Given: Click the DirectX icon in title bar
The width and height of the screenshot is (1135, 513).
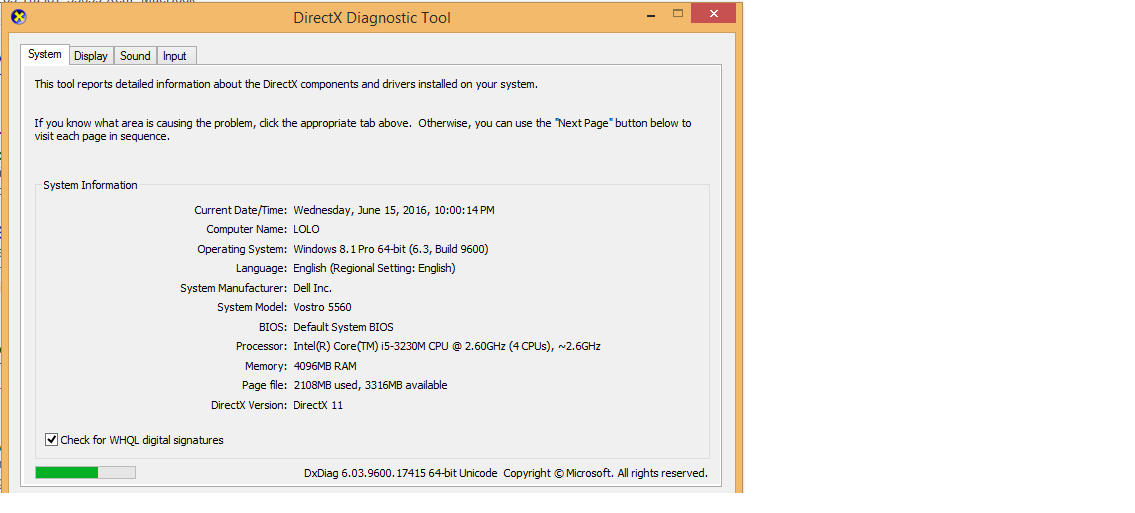Looking at the screenshot, I should (18, 16).
